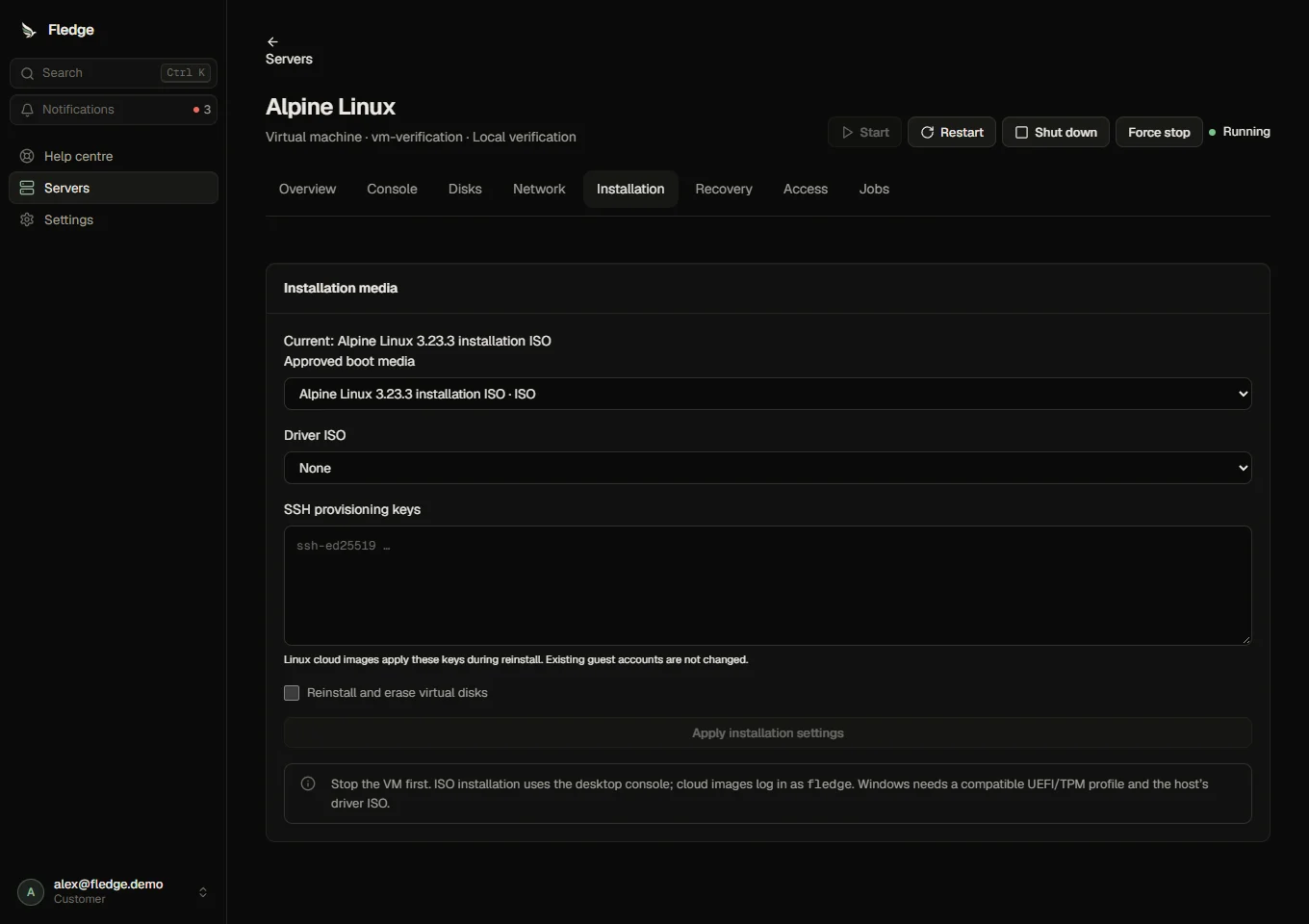Click the Shut down button
Image resolution: width=1309 pixels, height=924 pixels.
click(x=1056, y=133)
